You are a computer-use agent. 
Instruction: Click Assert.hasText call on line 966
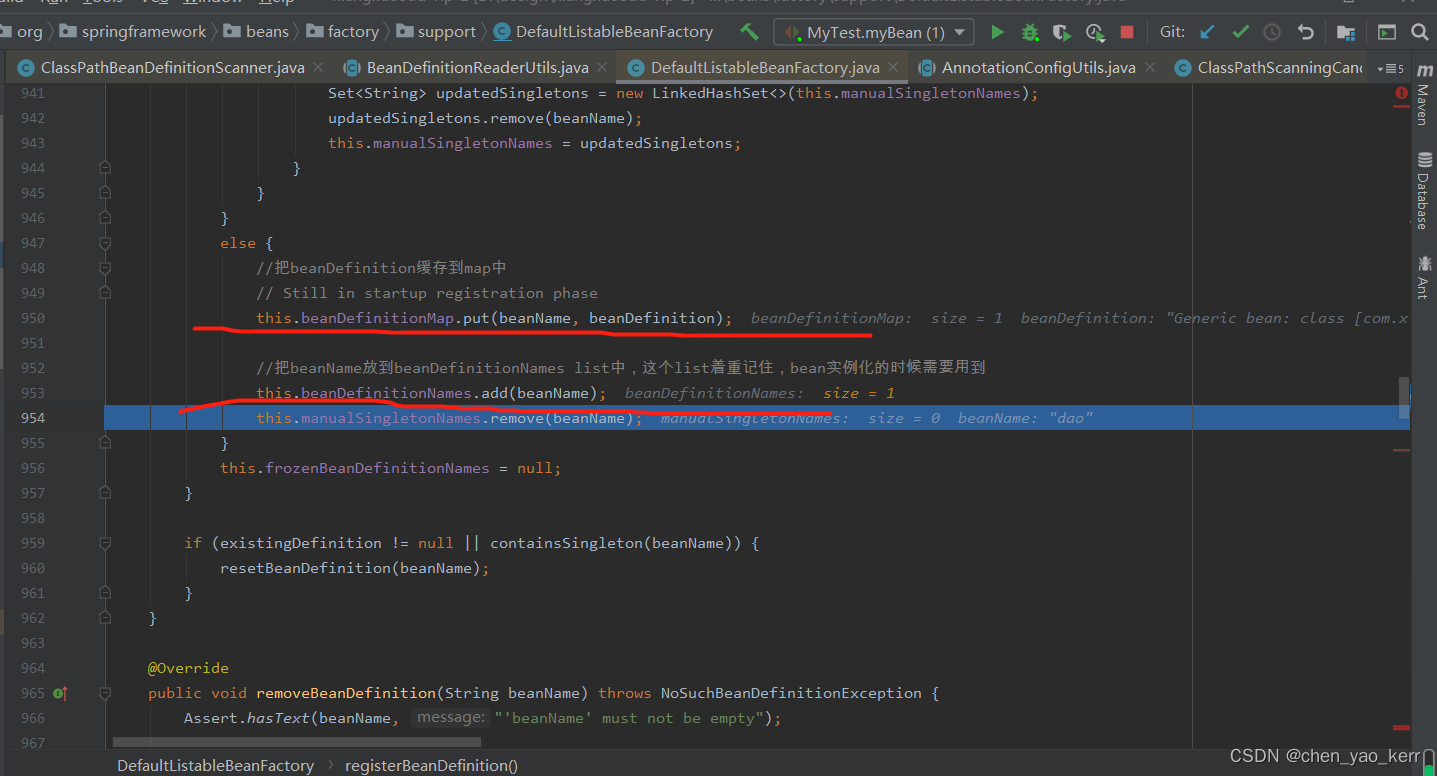(247, 718)
